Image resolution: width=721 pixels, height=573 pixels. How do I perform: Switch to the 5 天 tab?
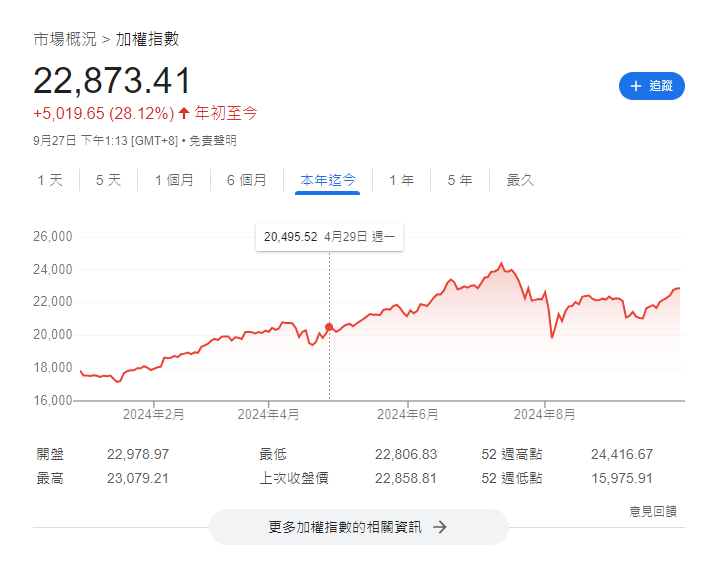coord(108,180)
